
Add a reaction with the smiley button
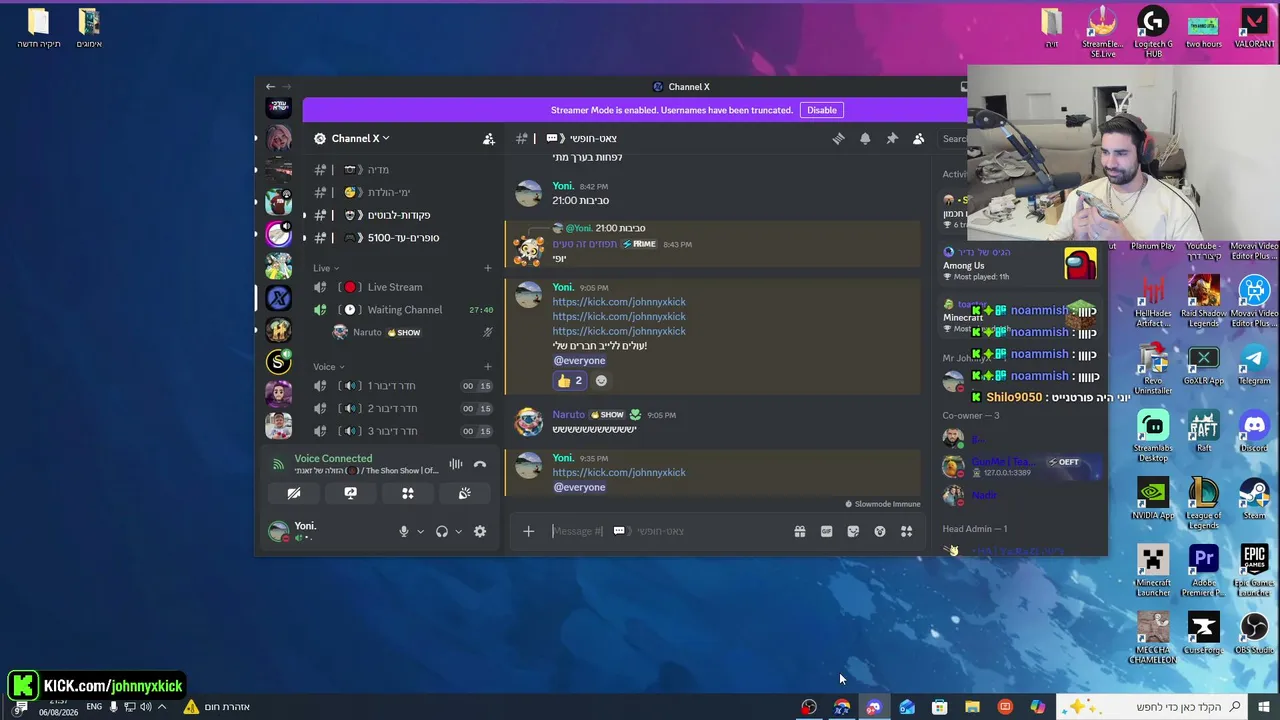(601, 381)
